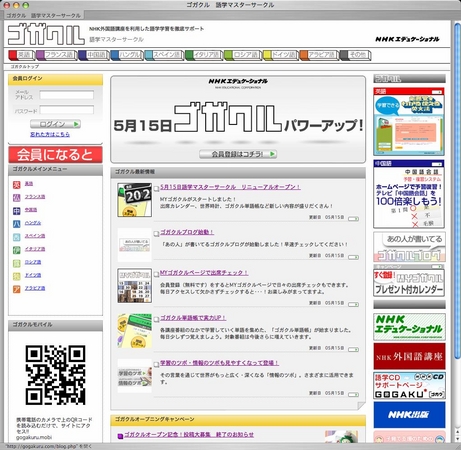Click the purple 仏 French icon in the main menu
The image size is (461, 450).
coord(17,198)
